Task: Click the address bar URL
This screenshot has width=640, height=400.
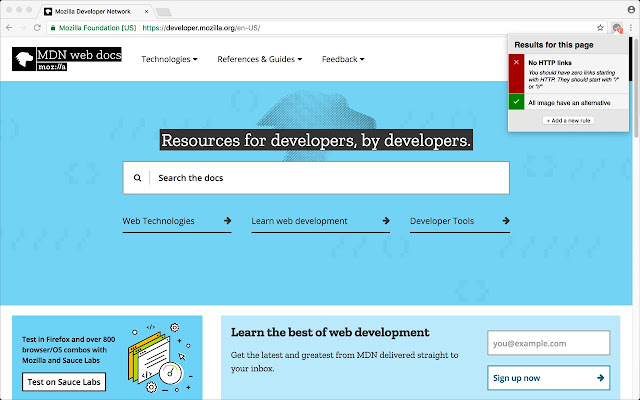Action: (201, 28)
